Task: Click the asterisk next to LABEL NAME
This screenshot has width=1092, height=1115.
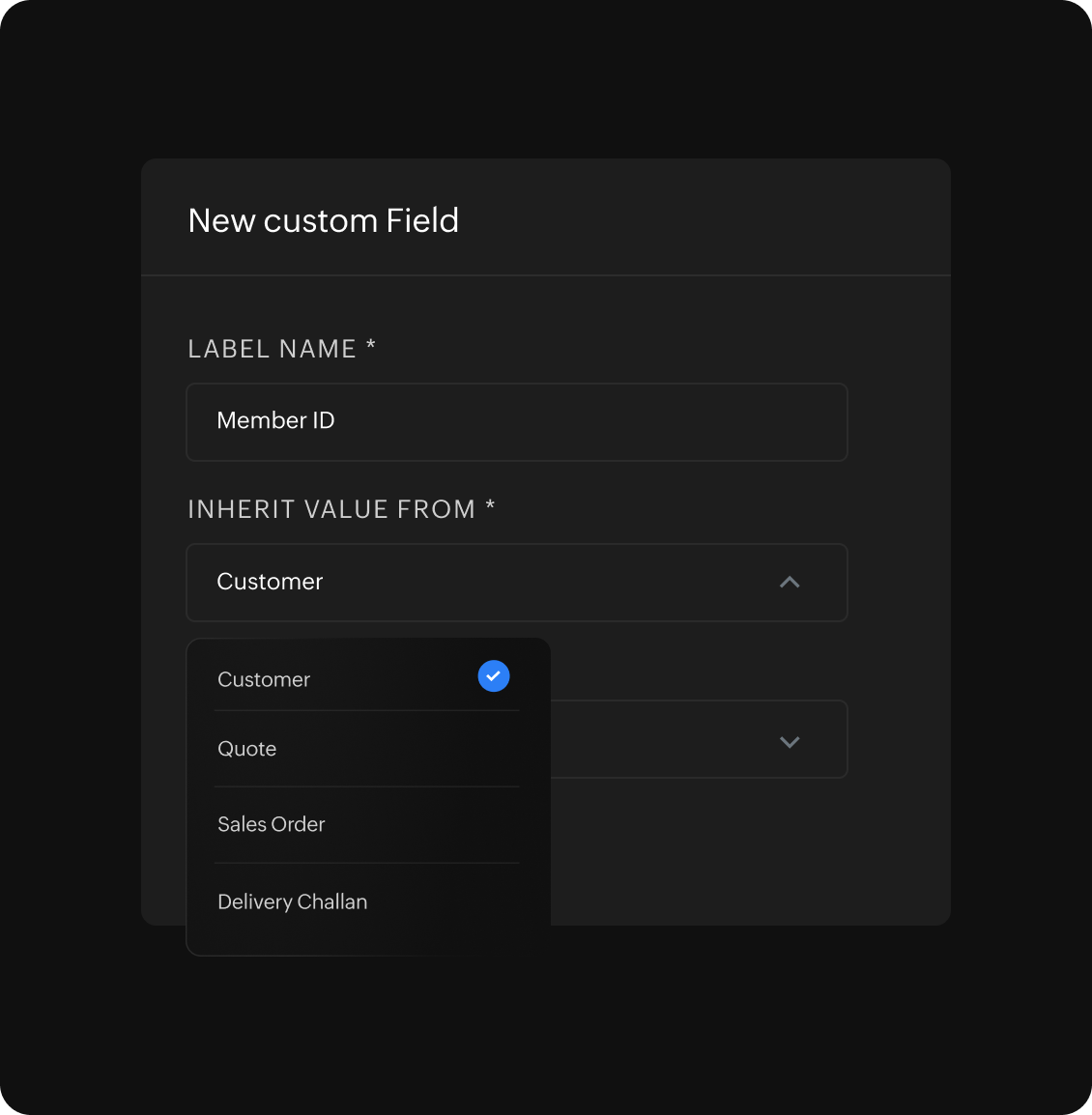Action: coord(371,346)
